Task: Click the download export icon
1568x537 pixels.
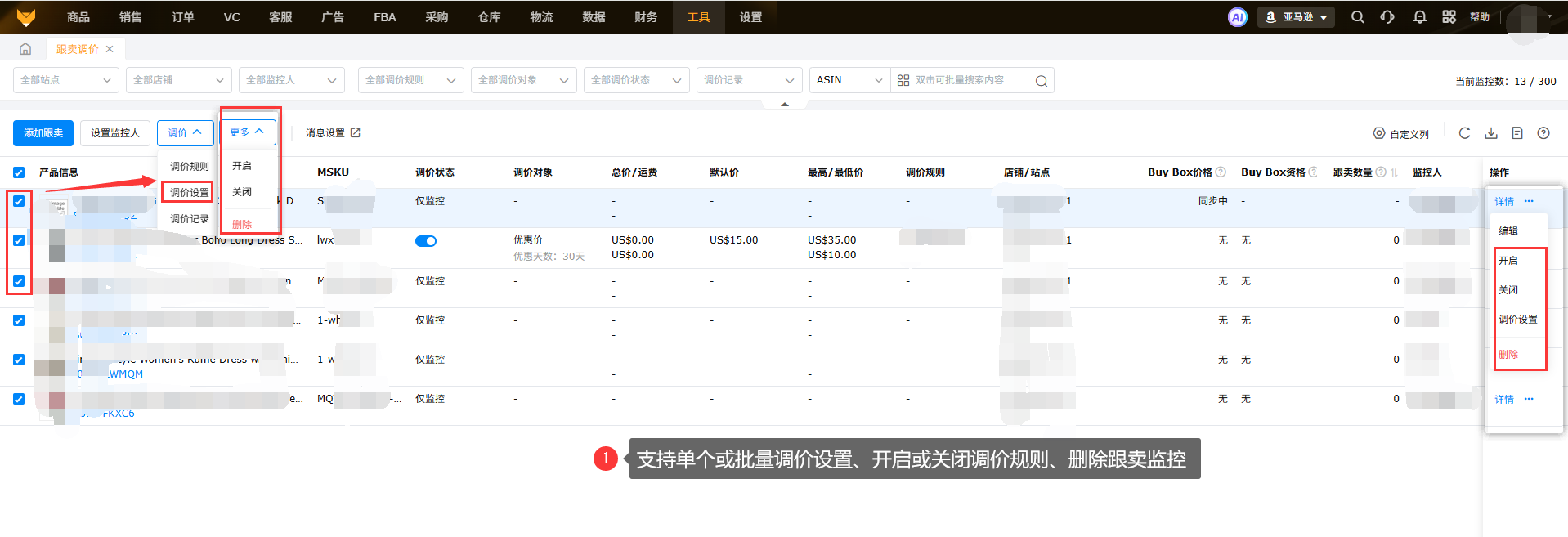Action: (x=1491, y=133)
